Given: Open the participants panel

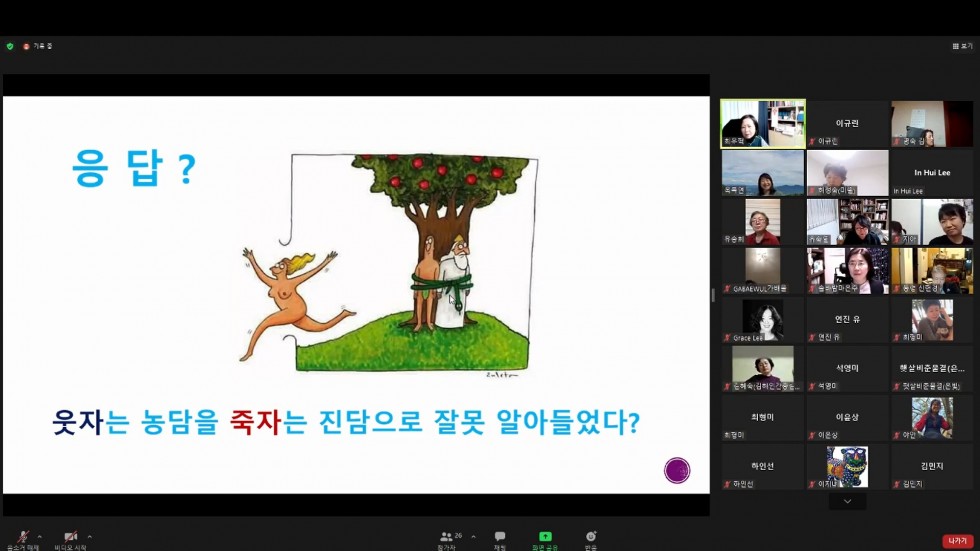Looking at the screenshot, I should [x=448, y=538].
